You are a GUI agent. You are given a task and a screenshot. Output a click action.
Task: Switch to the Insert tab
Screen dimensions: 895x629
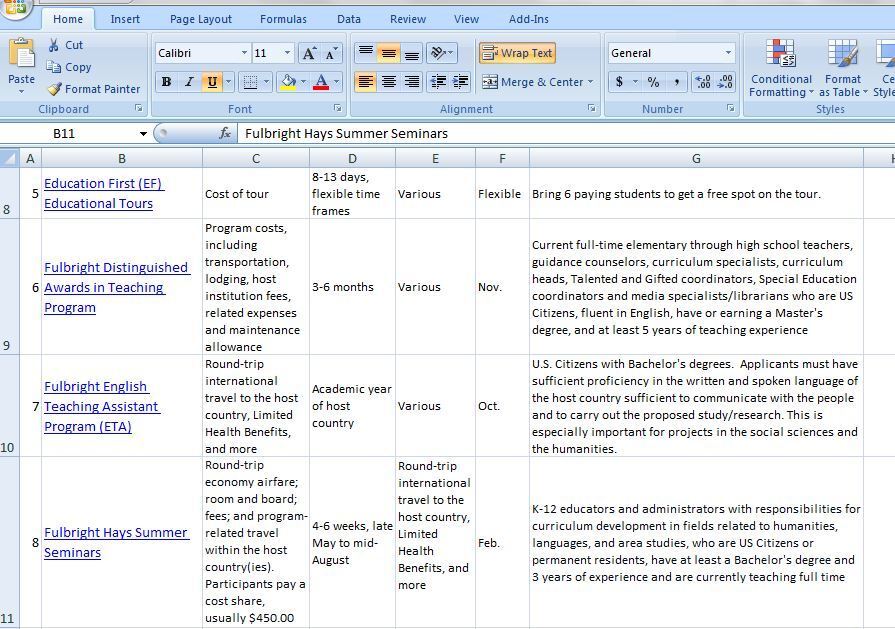pos(125,19)
